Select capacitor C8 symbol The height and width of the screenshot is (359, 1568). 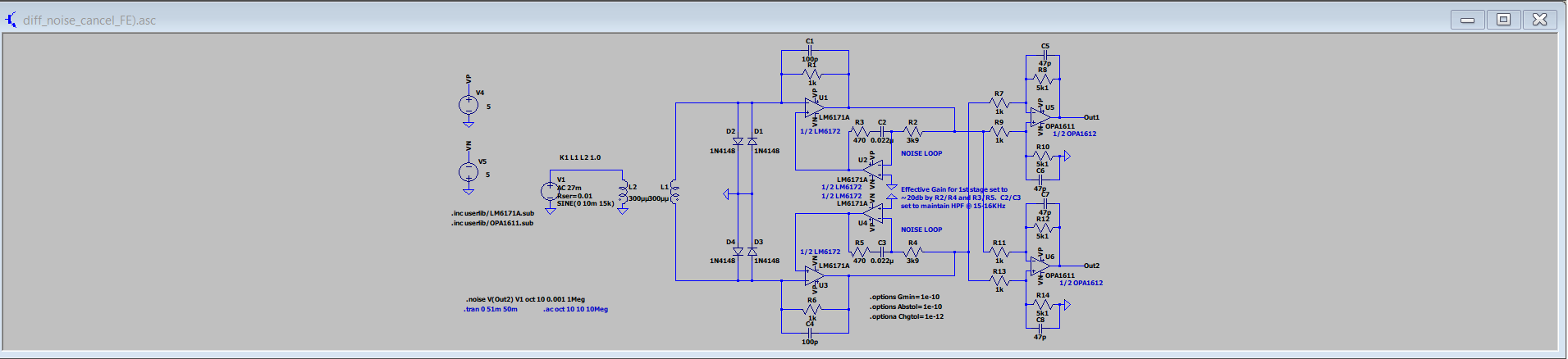pos(1040,328)
